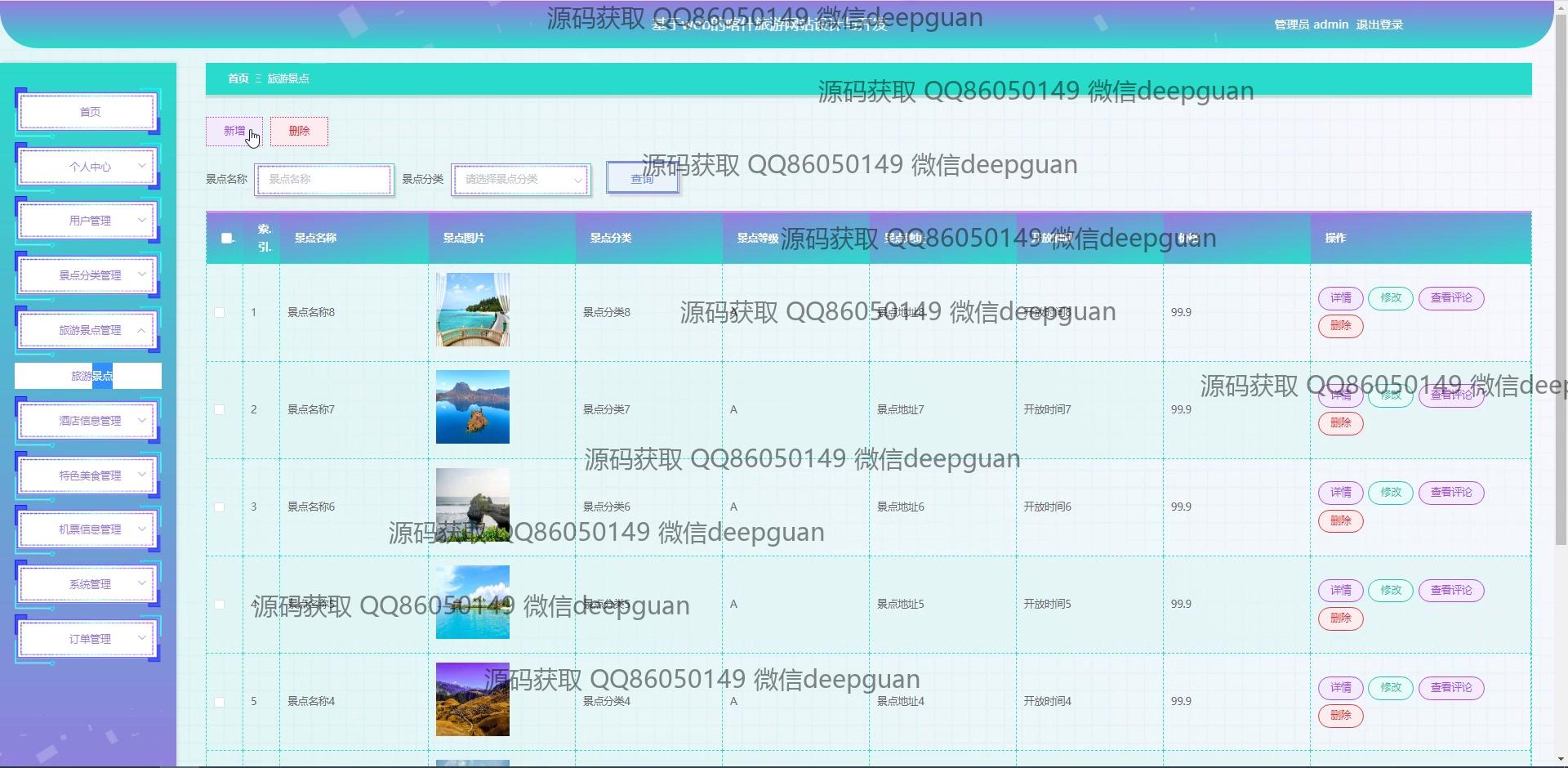The width and height of the screenshot is (1568, 768).
Task: Click the red 删除 batch delete button
Action: [x=299, y=131]
